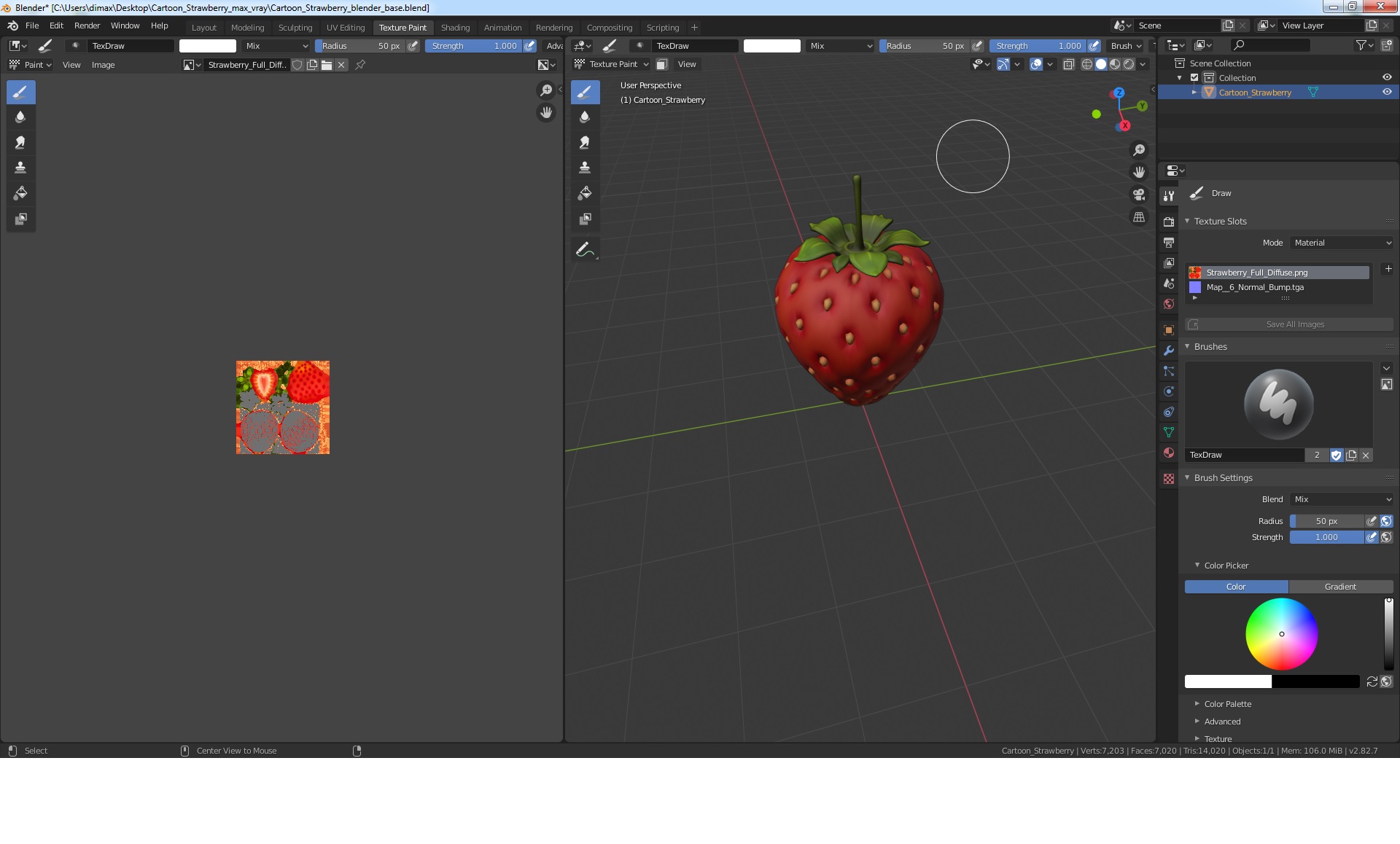Image resolution: width=1400 pixels, height=844 pixels.
Task: Select the Draw brush in 3D viewport toolbar
Action: click(x=585, y=93)
